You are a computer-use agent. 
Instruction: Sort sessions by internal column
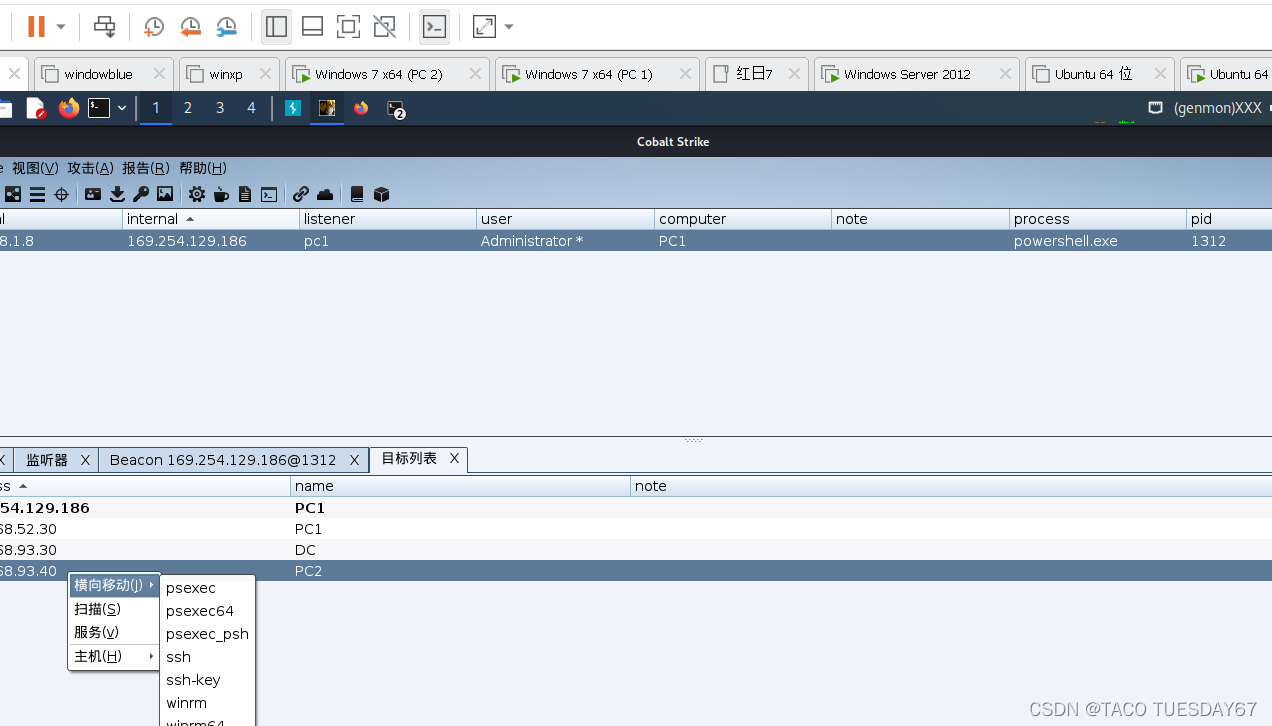(210, 219)
